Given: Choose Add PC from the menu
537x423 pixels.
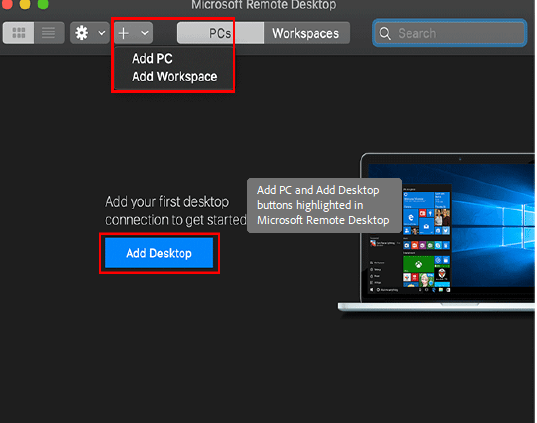Looking at the screenshot, I should pos(152,59).
